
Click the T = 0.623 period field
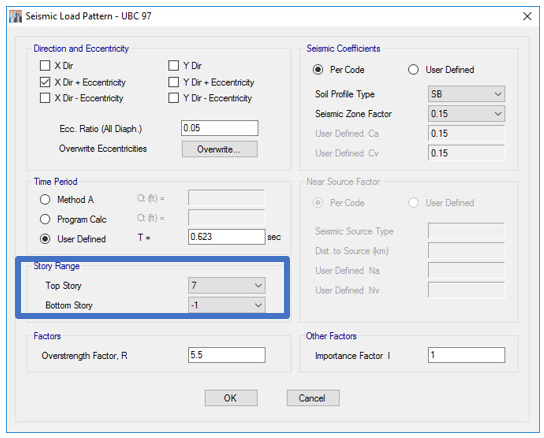tap(227, 237)
